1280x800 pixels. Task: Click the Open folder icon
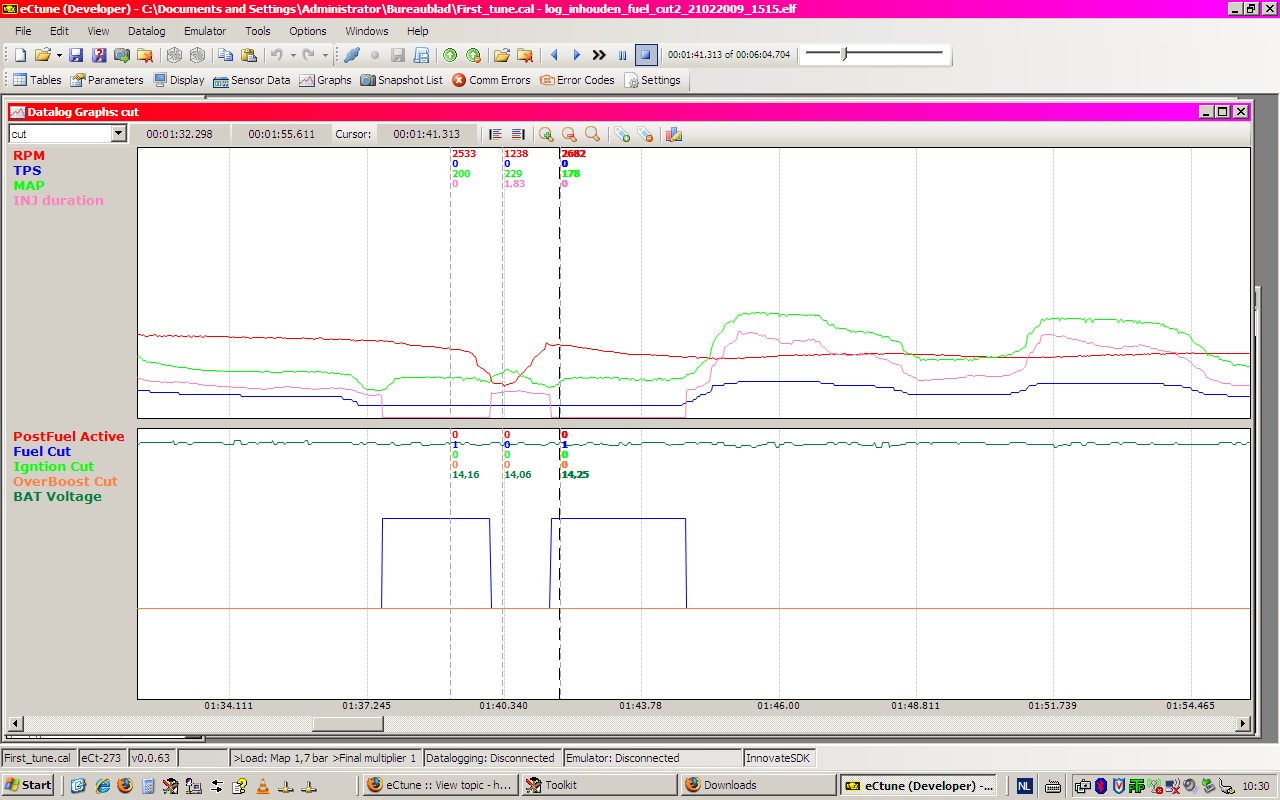click(42, 55)
